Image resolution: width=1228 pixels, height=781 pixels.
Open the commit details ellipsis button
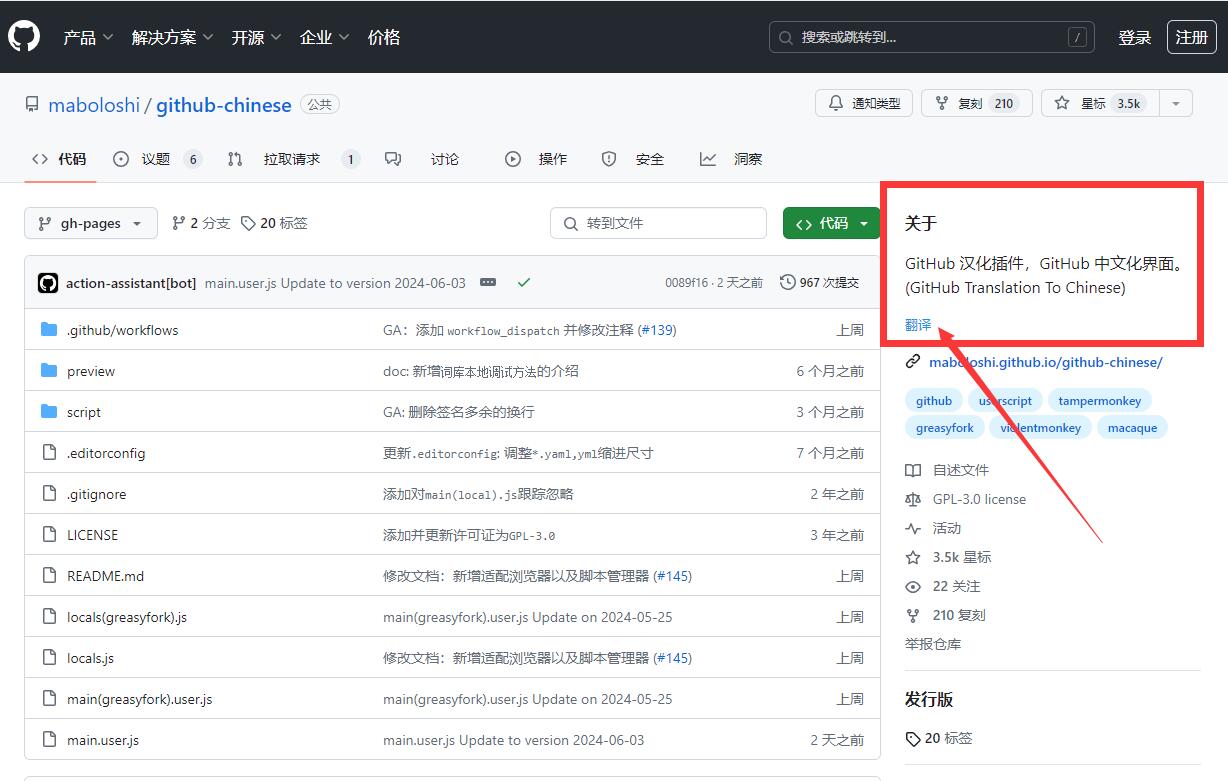488,283
